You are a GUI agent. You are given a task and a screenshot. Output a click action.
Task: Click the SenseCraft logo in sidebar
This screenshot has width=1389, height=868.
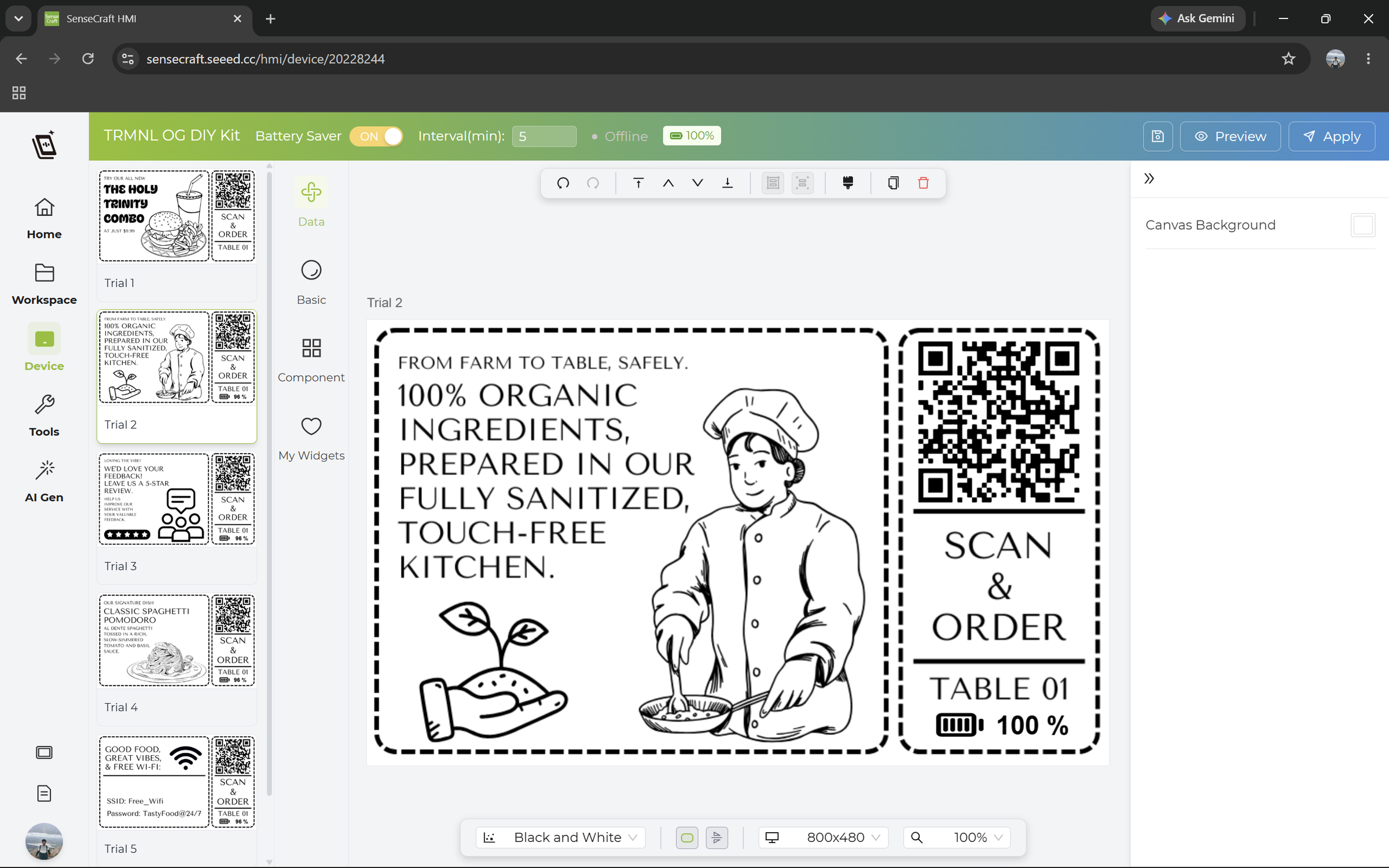[44, 145]
